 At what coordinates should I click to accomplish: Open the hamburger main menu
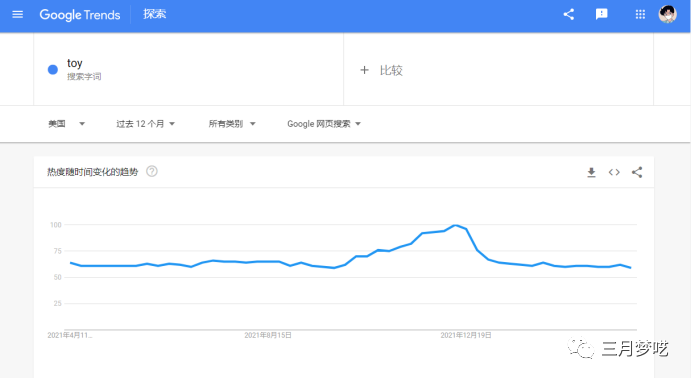(18, 15)
